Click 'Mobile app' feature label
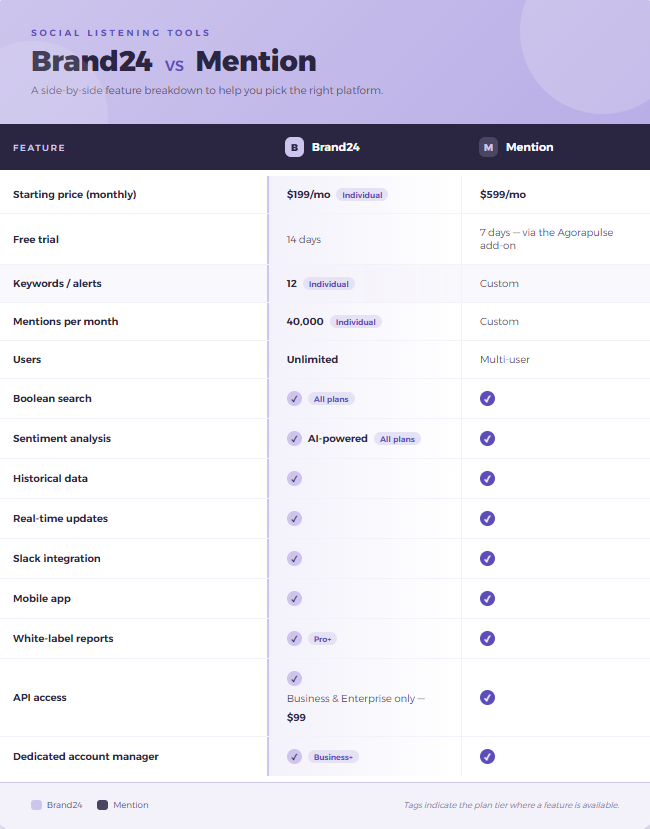 pos(42,598)
